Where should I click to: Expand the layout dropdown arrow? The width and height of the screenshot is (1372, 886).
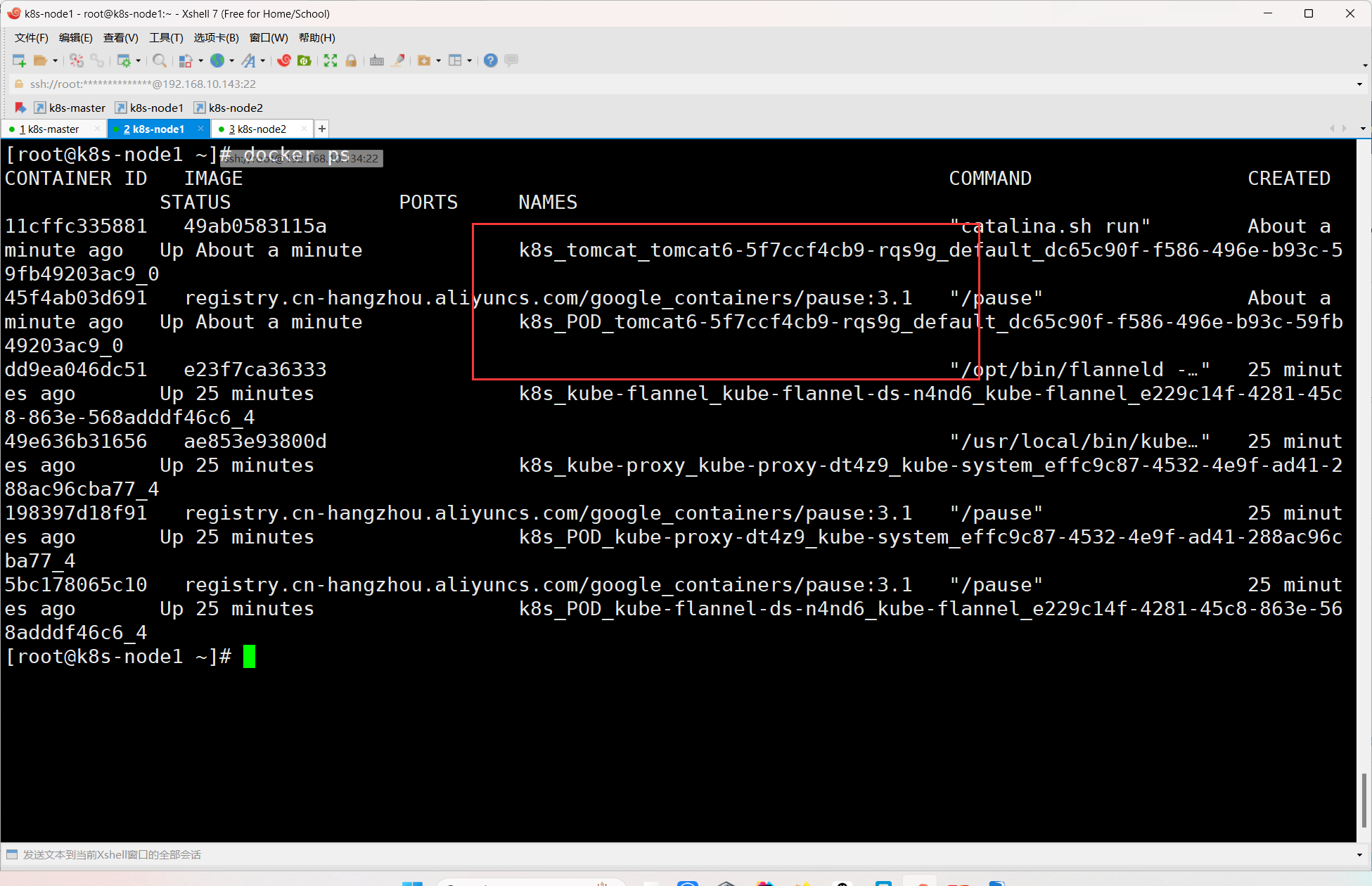(469, 60)
